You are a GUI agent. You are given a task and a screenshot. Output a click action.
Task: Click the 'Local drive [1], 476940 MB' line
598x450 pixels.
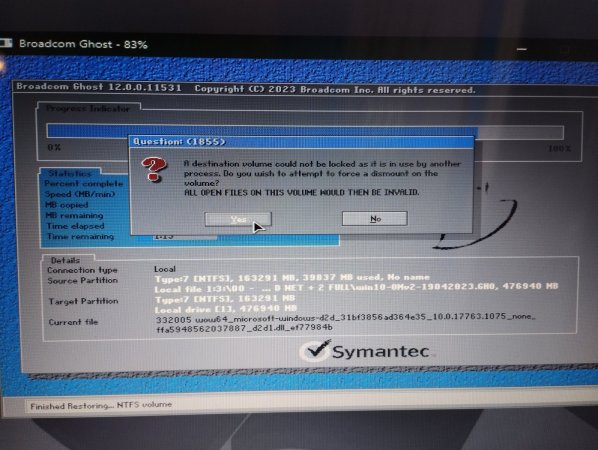point(226,309)
